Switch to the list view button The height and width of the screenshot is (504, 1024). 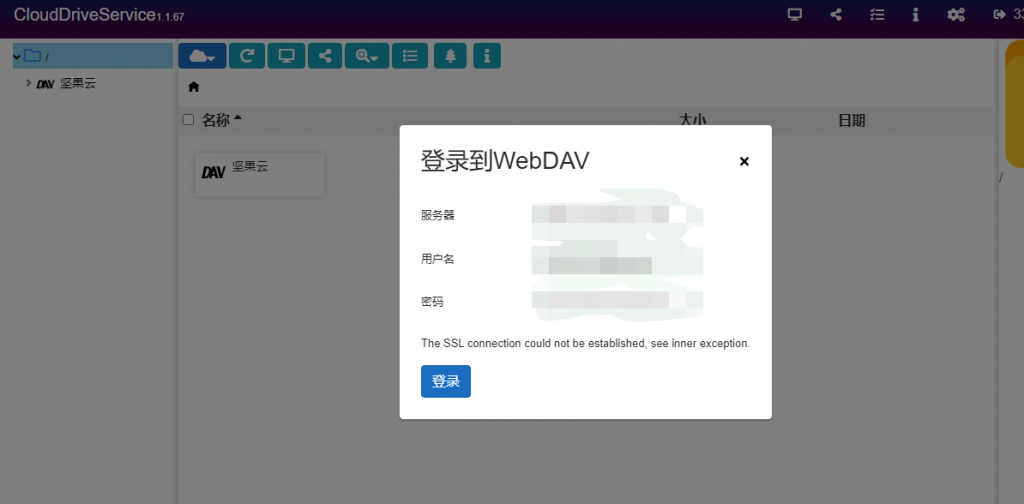click(410, 56)
